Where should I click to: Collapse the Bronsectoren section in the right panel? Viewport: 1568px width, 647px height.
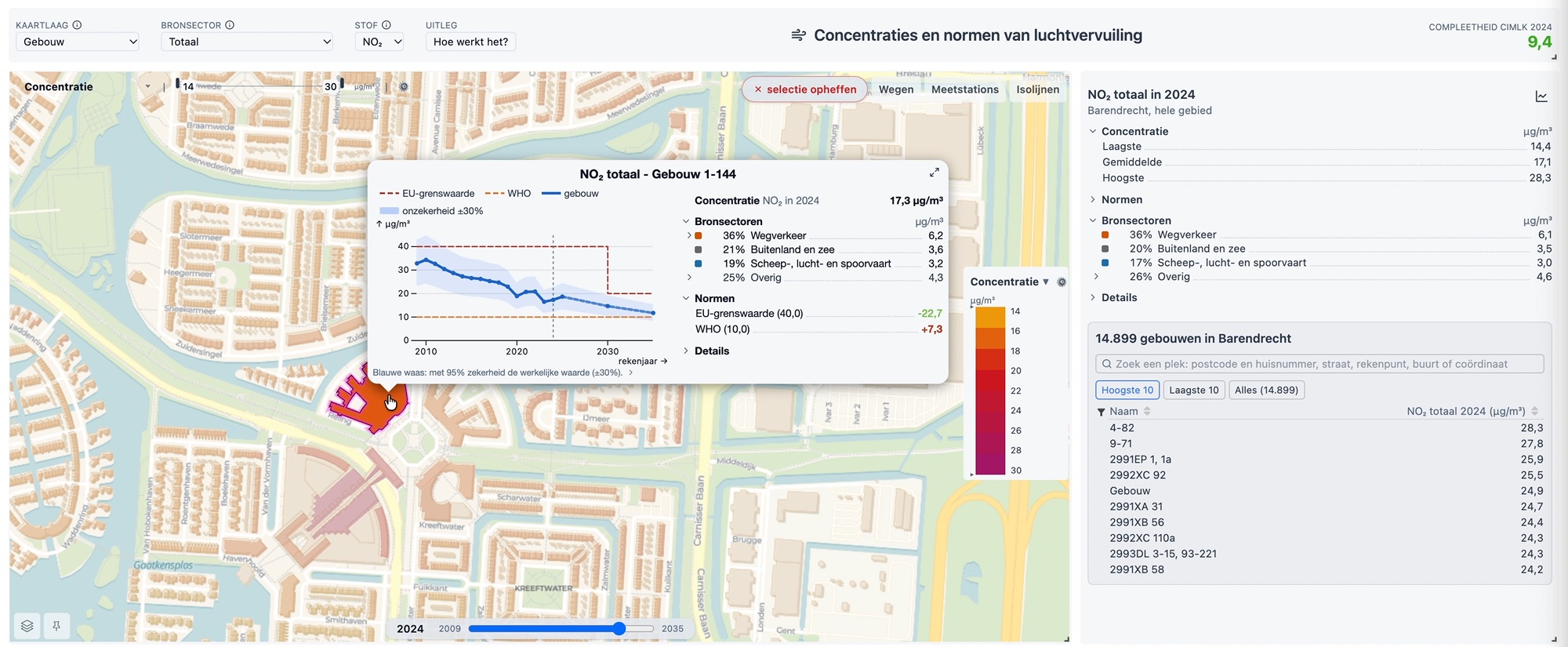tap(1093, 221)
